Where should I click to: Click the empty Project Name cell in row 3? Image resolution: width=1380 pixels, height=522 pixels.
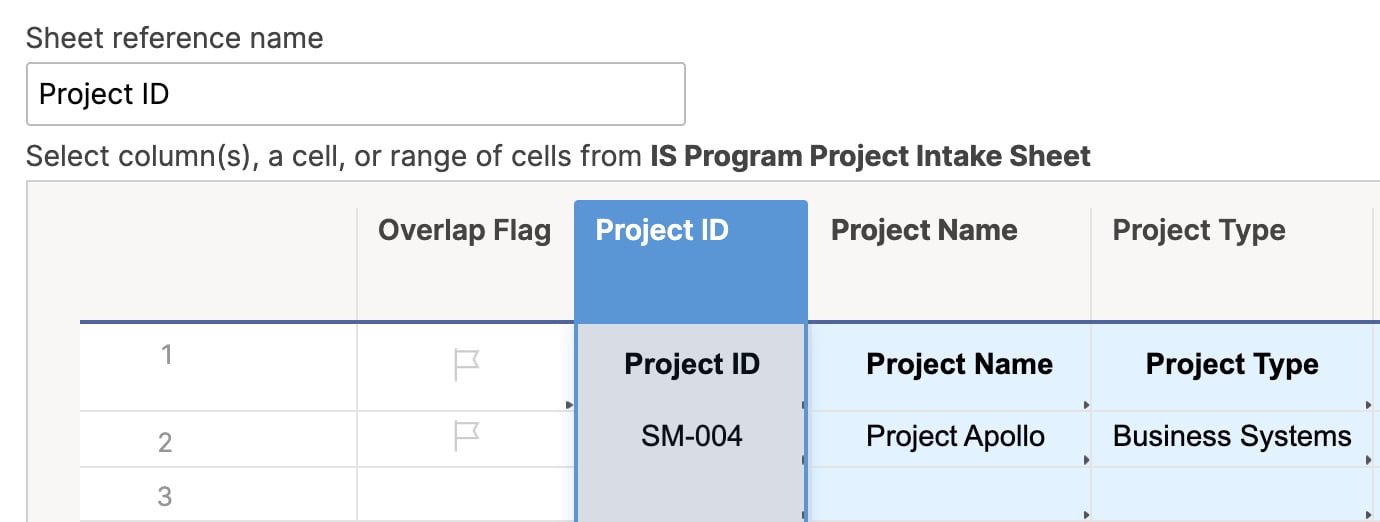click(x=948, y=496)
